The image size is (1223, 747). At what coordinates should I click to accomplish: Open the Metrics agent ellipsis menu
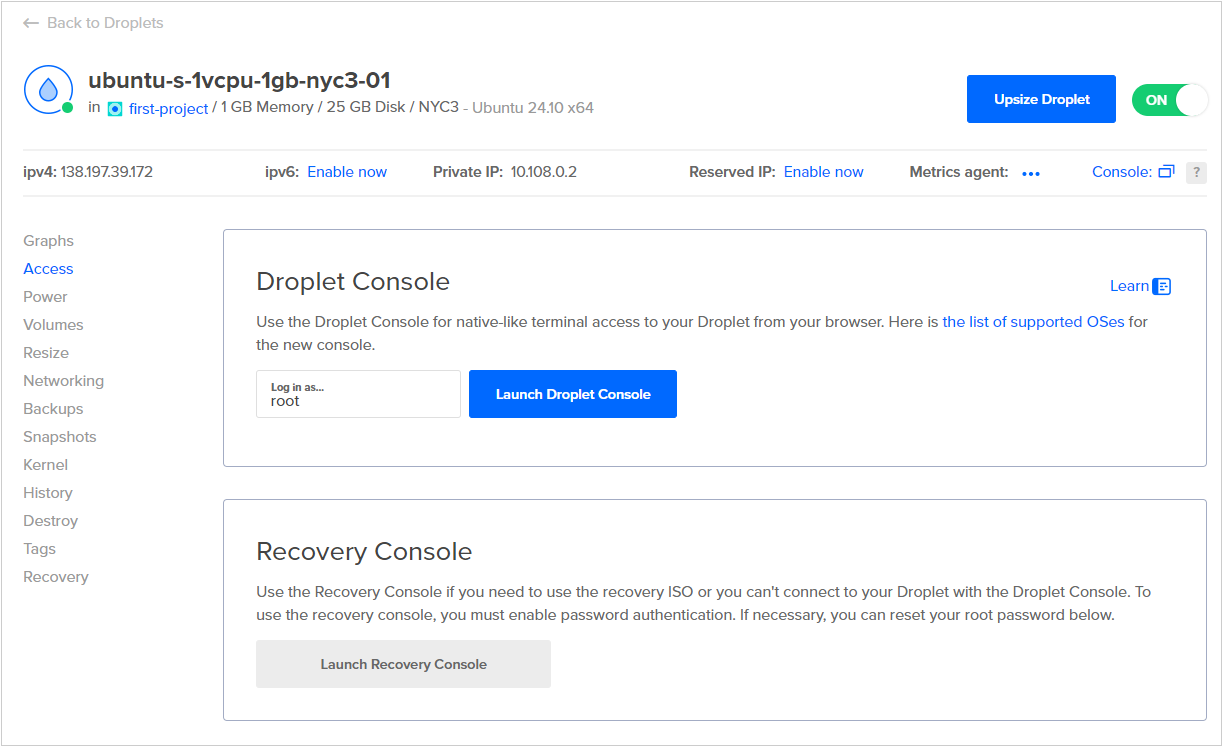coord(1031,173)
